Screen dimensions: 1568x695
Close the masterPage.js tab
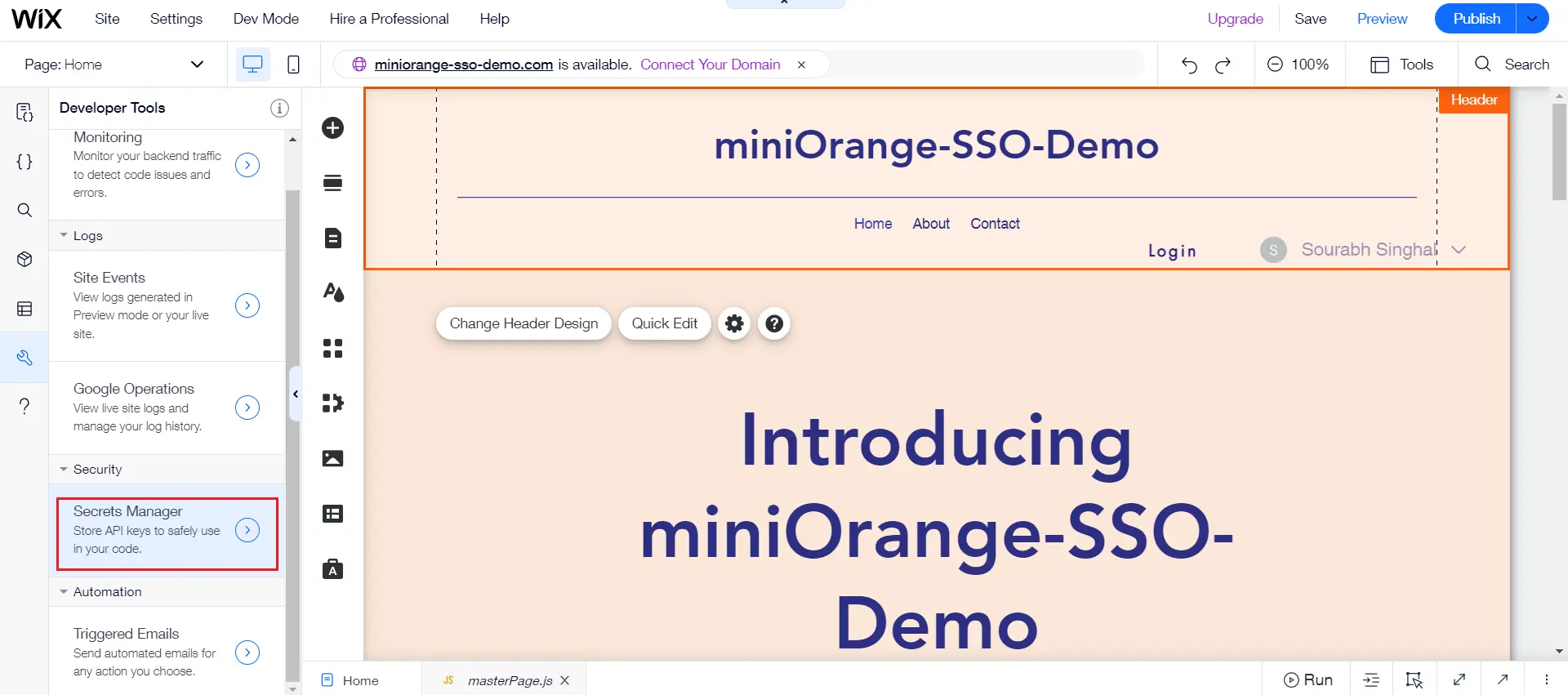click(564, 680)
